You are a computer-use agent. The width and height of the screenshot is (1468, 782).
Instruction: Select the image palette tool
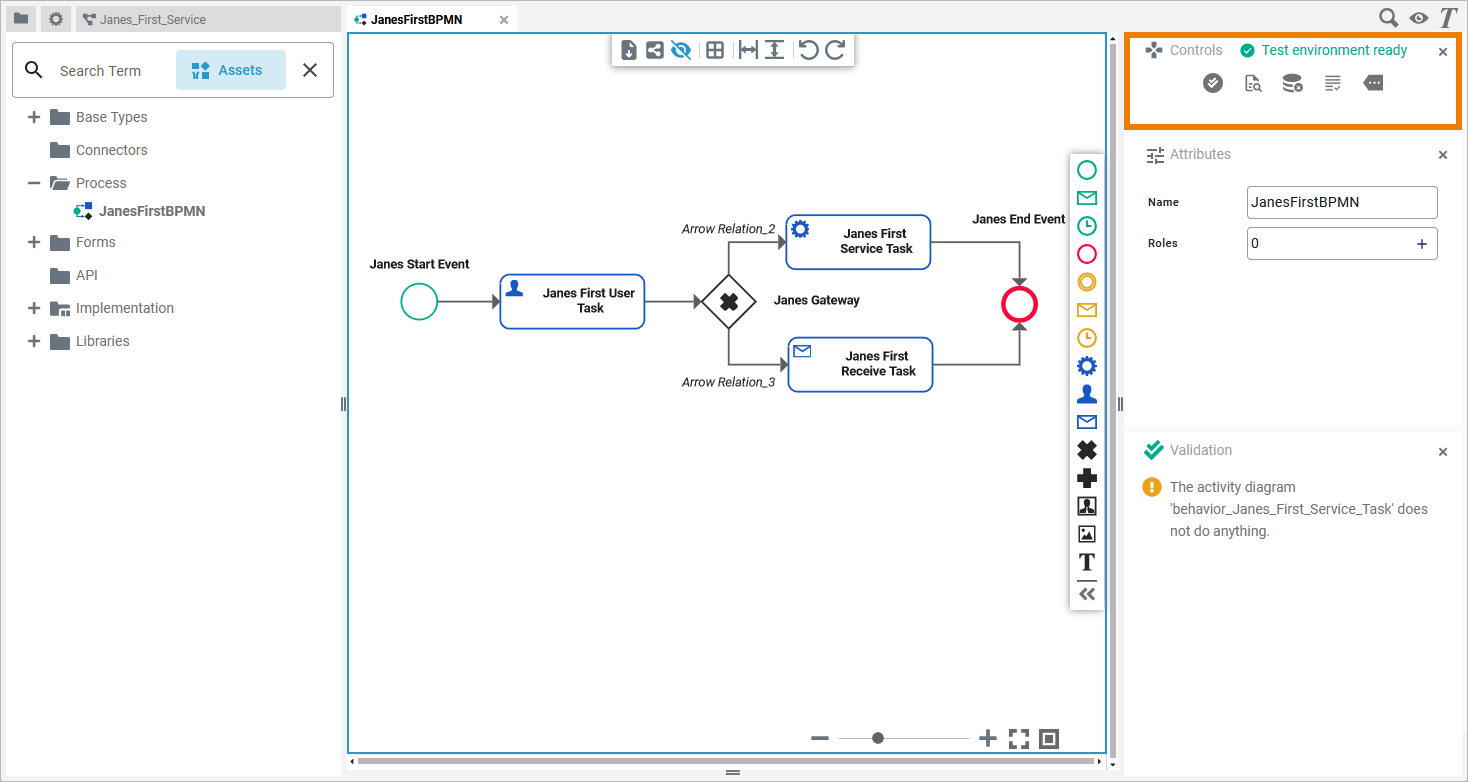(x=1087, y=534)
